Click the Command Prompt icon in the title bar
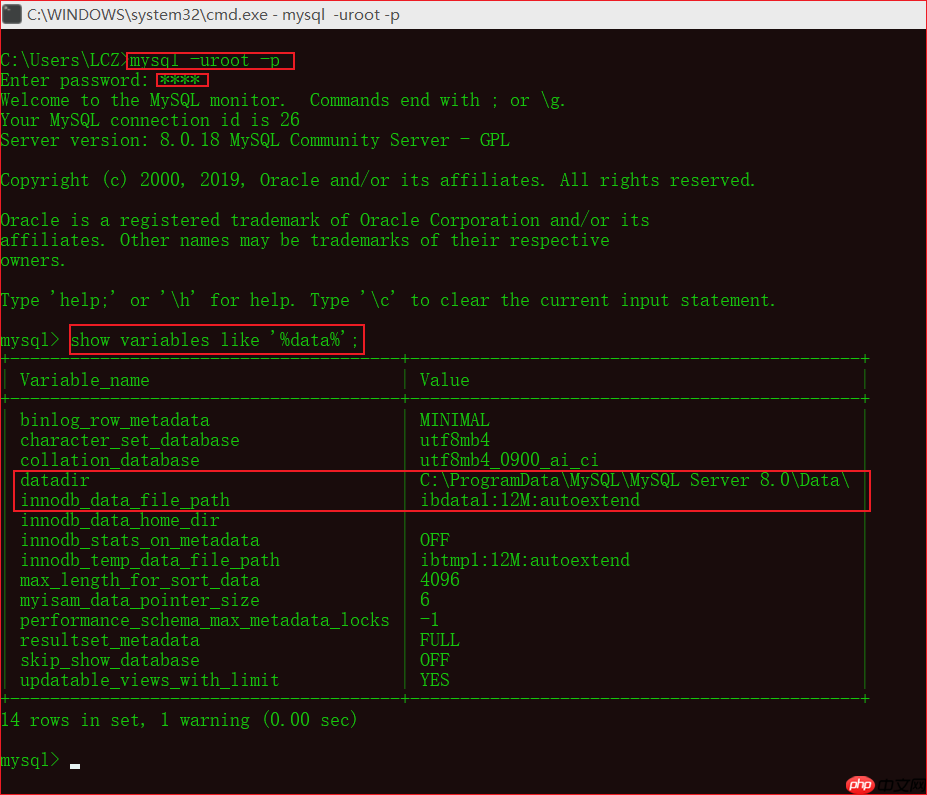The image size is (927, 795). [x=12, y=14]
